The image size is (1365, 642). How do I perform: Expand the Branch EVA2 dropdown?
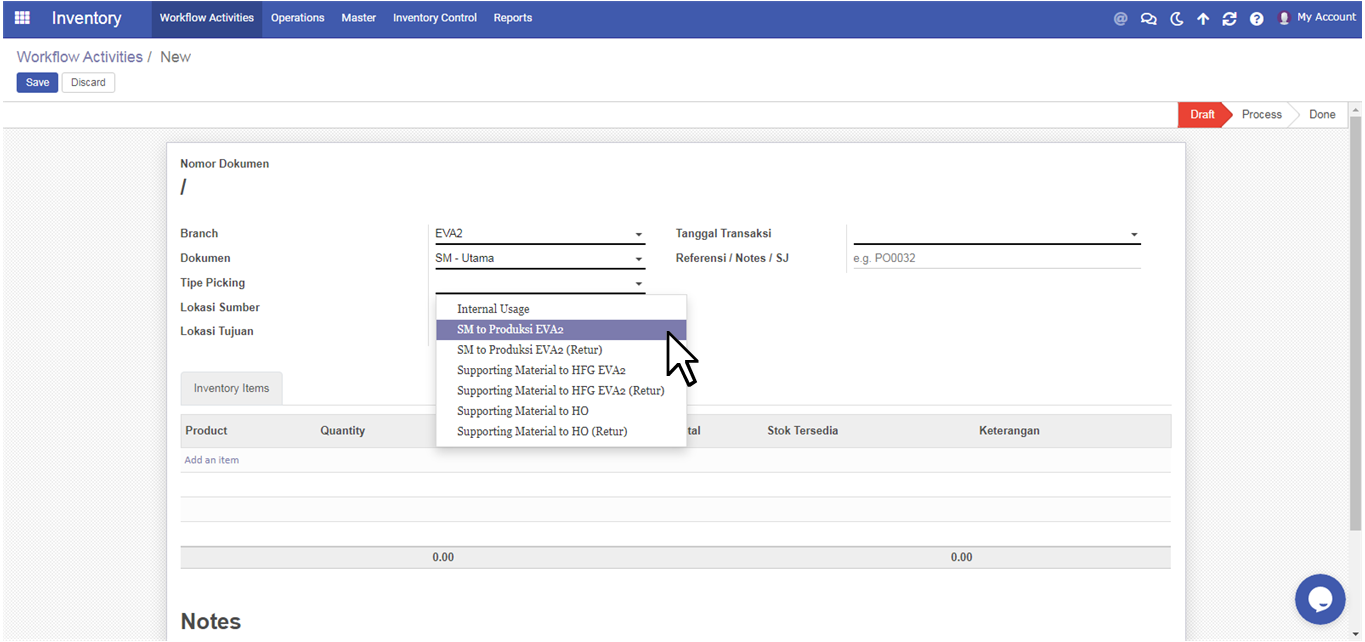coord(638,234)
